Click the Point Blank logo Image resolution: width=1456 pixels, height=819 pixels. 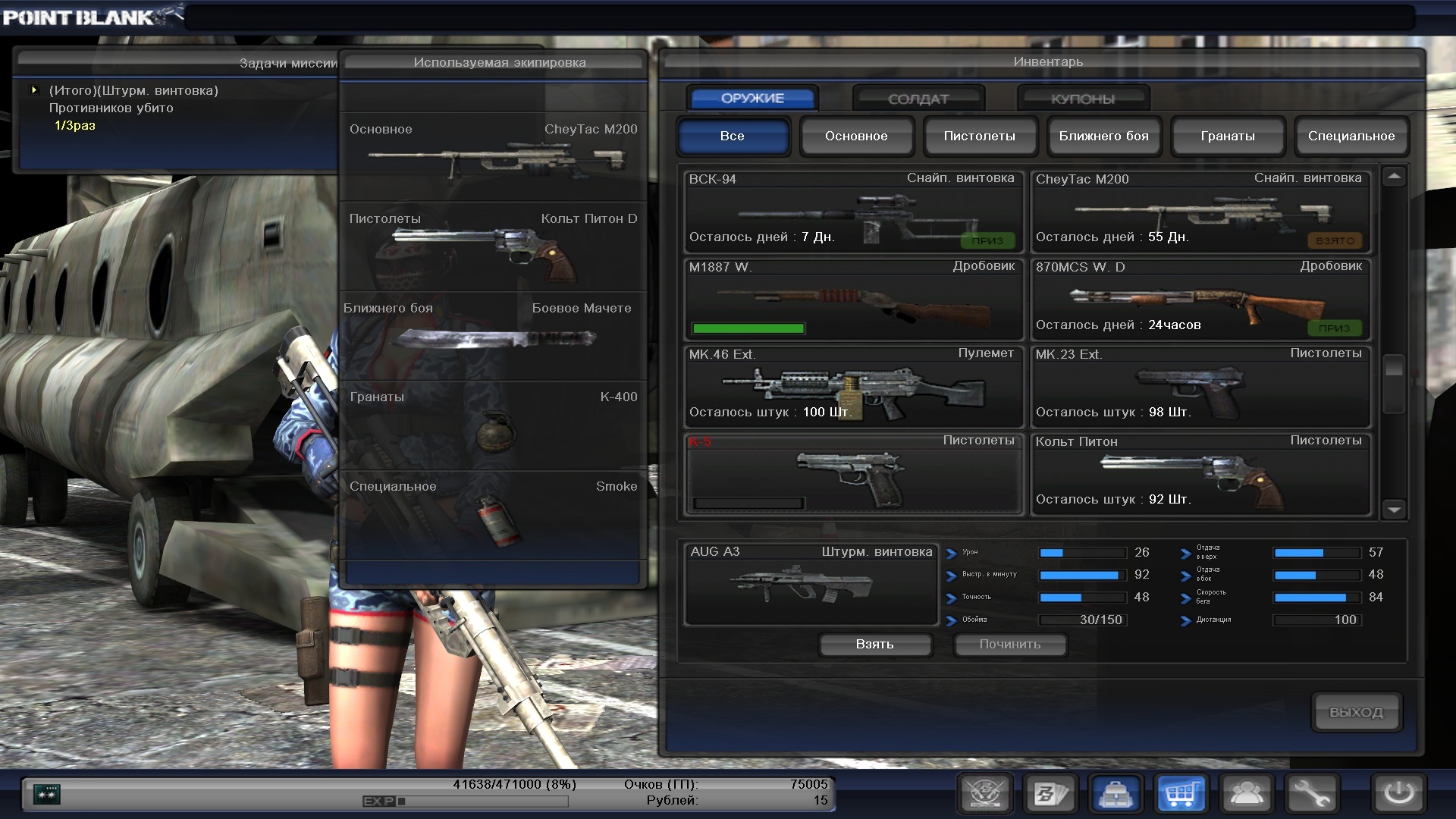click(93, 16)
